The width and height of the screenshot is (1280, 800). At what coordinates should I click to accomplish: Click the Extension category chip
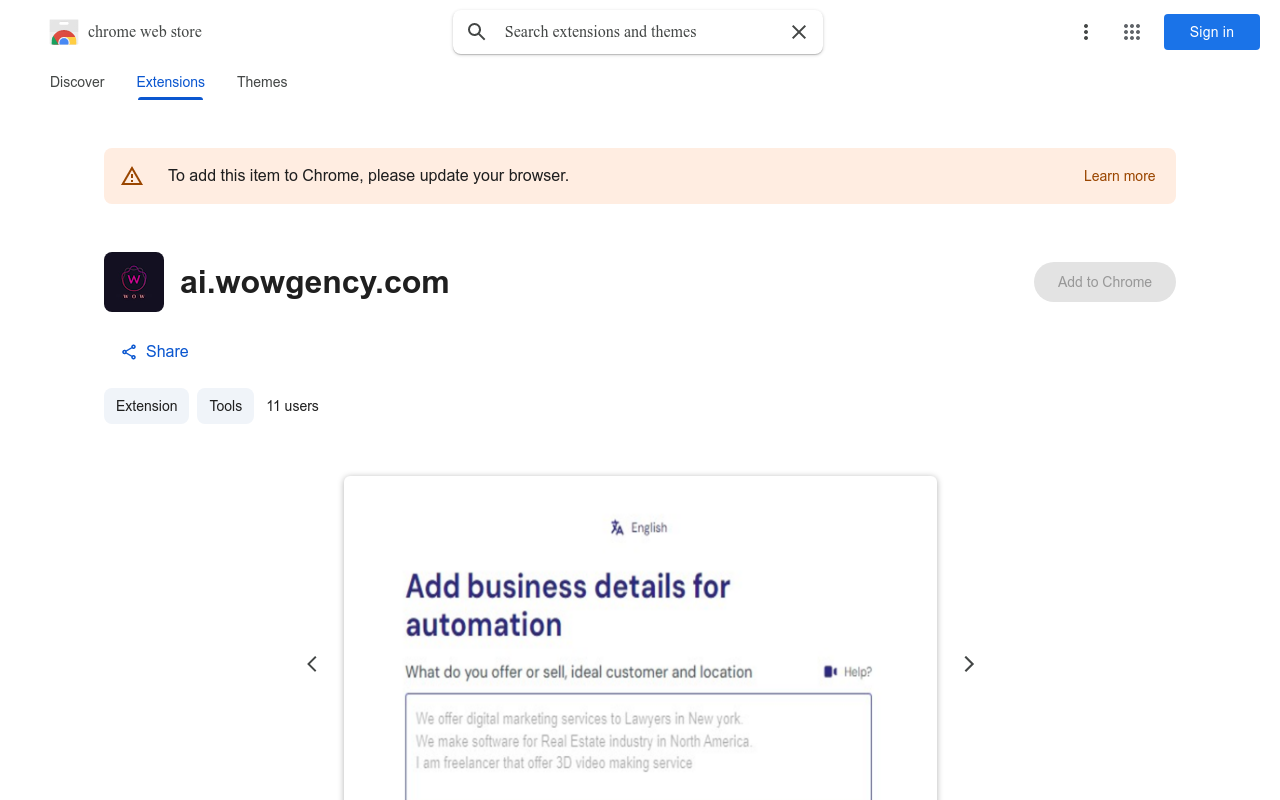[146, 406]
